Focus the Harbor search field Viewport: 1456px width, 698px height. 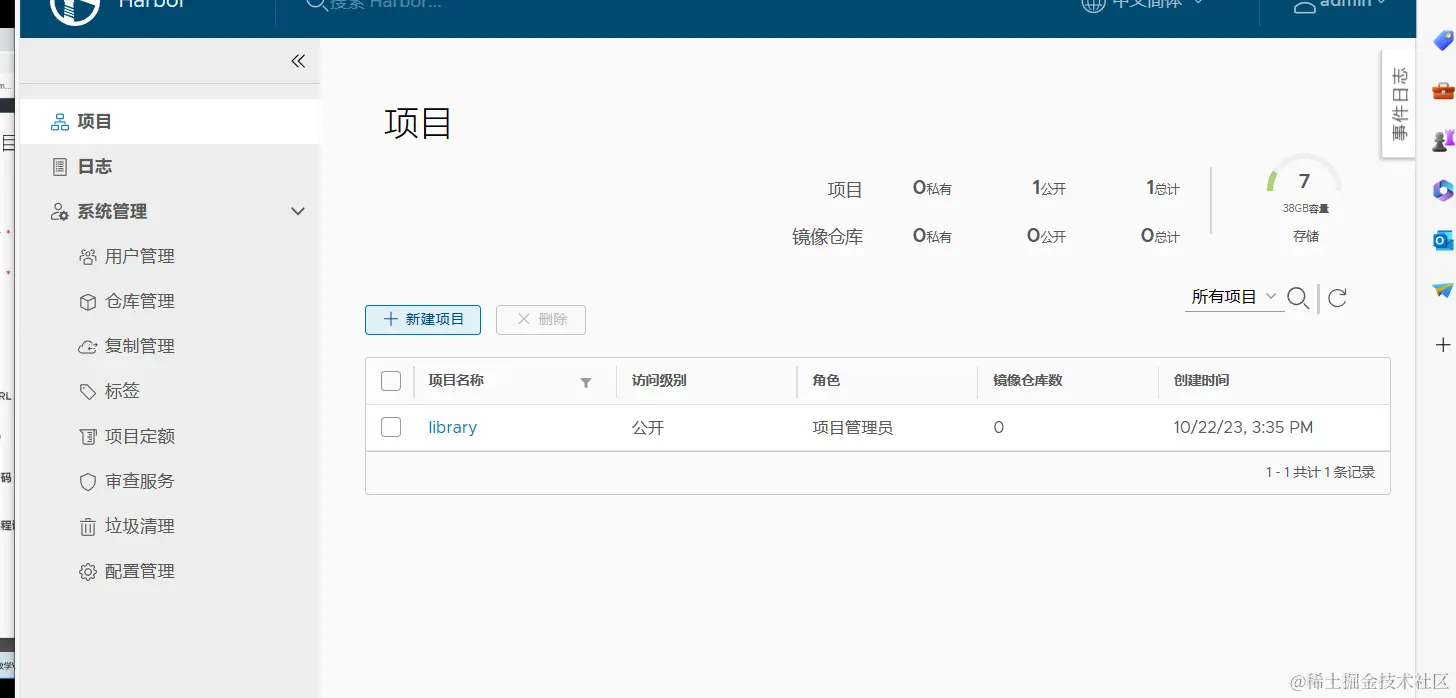click(386, 4)
